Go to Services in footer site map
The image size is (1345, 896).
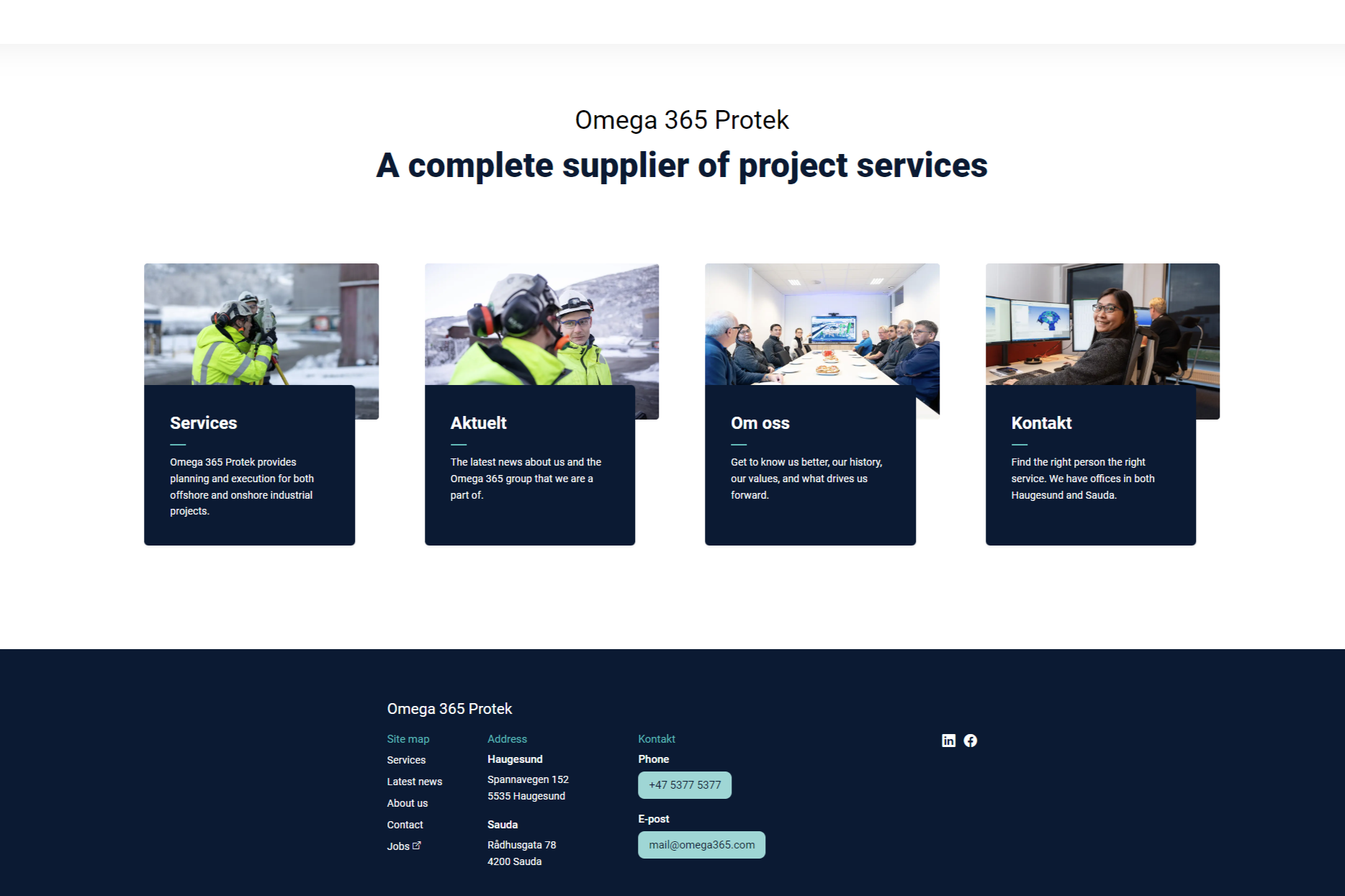pos(406,760)
